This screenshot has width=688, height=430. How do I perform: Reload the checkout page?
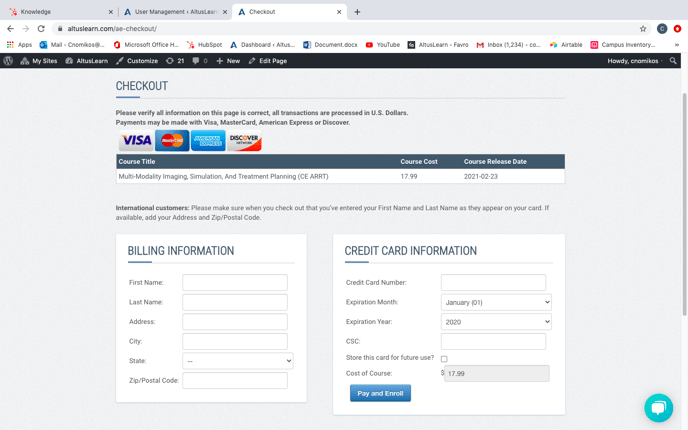[x=41, y=29]
